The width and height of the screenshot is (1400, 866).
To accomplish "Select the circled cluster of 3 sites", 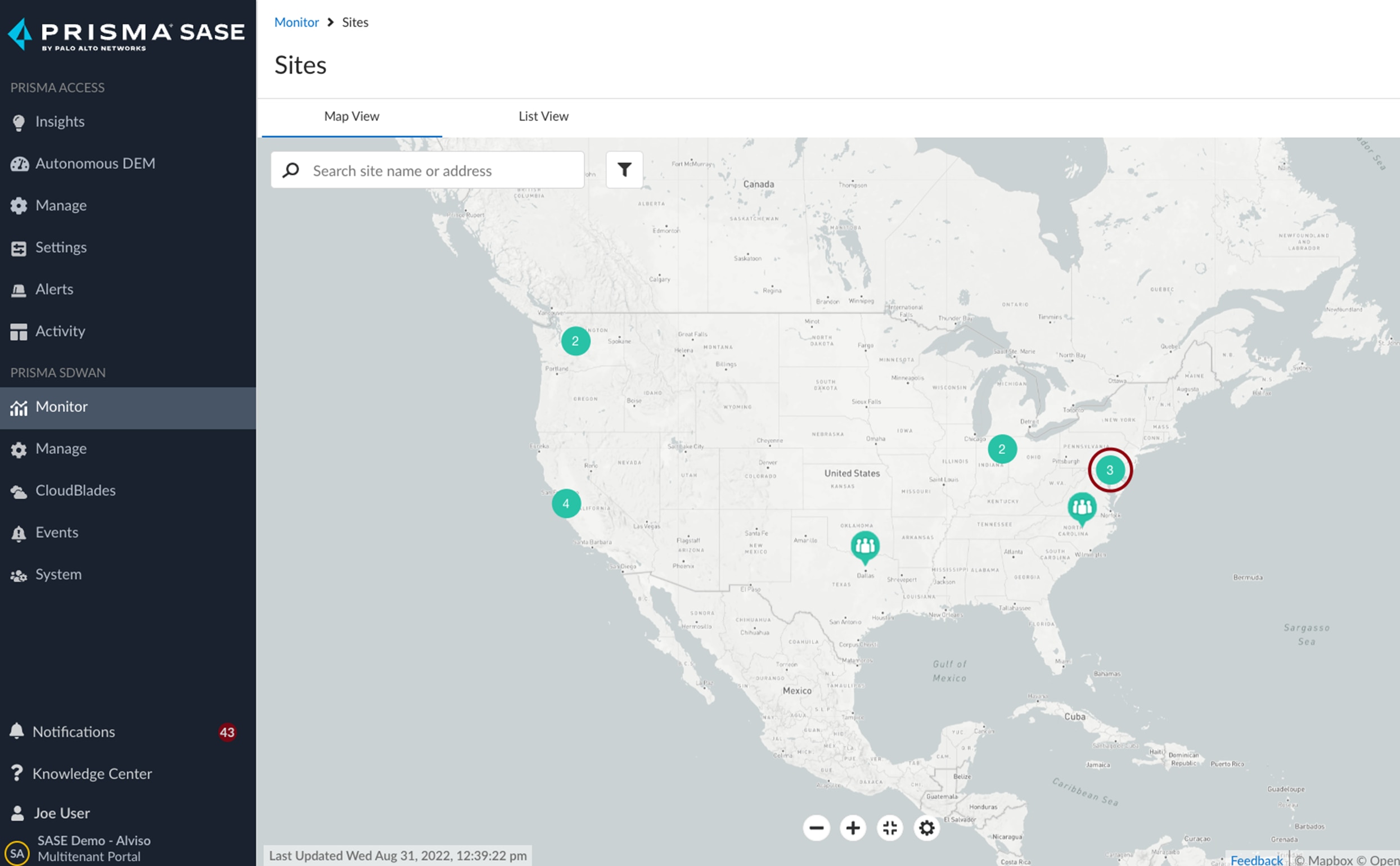I will 1110,470.
